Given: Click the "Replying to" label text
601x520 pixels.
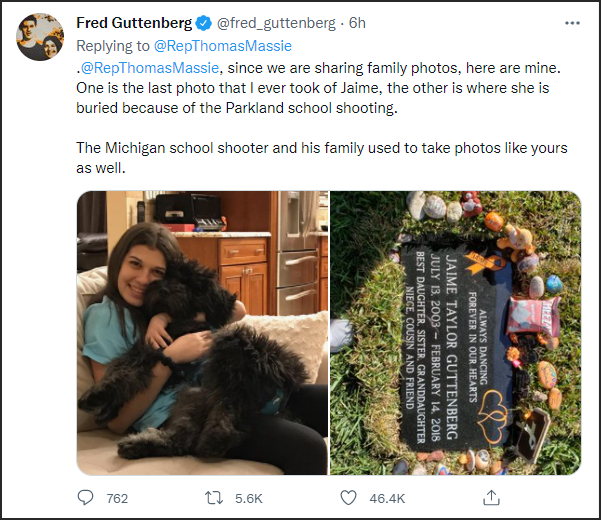Looking at the screenshot, I should click(113, 44).
